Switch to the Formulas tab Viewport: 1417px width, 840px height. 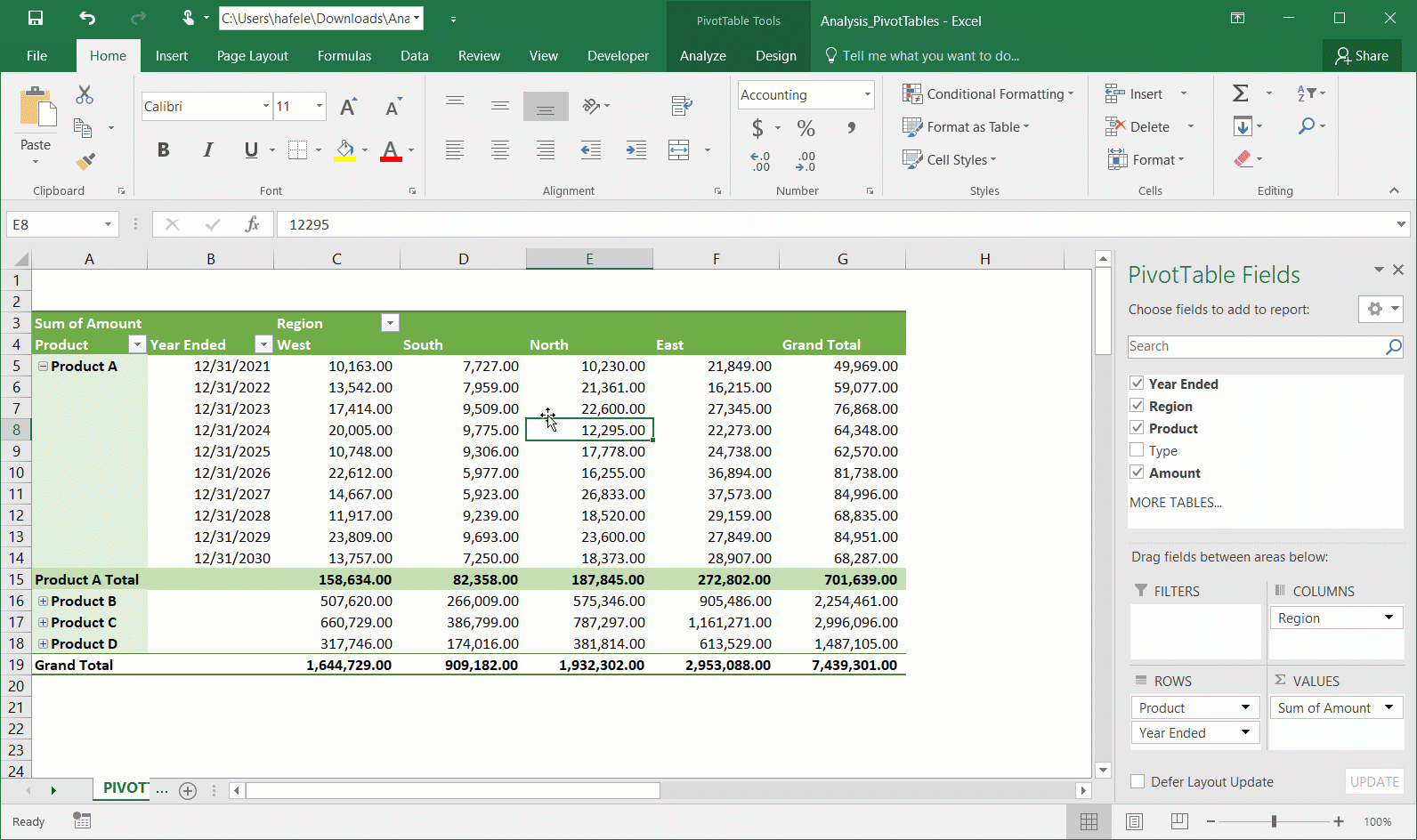(344, 55)
